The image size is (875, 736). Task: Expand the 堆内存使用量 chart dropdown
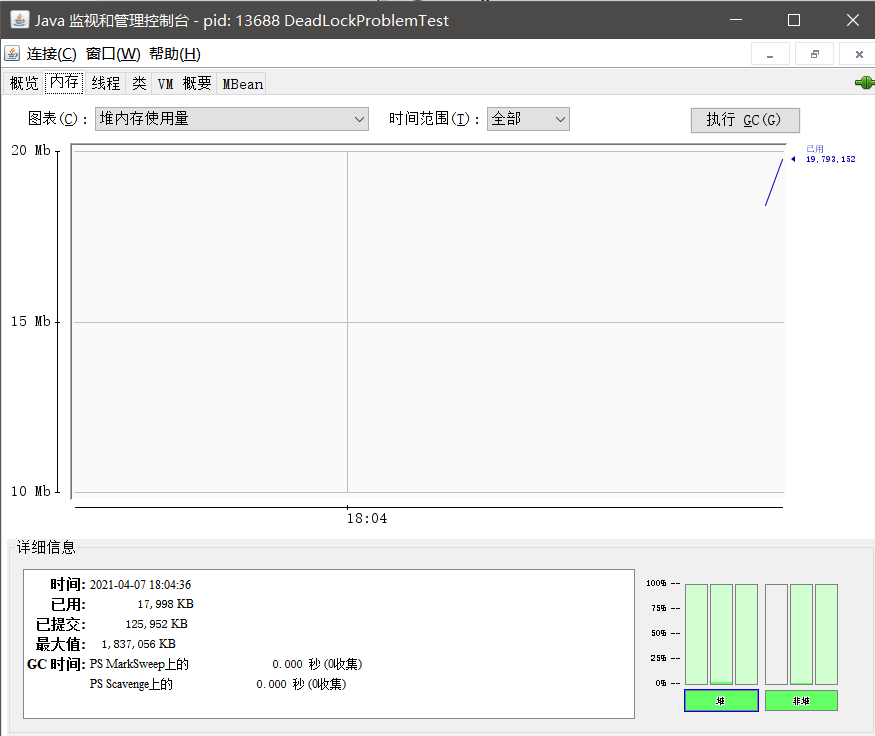tap(232, 119)
